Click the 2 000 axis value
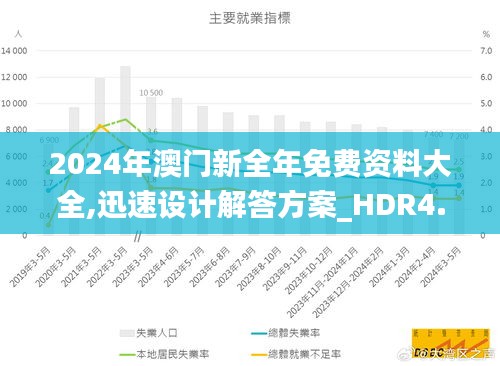The width and height of the screenshot is (500, 366). click(x=16, y=209)
